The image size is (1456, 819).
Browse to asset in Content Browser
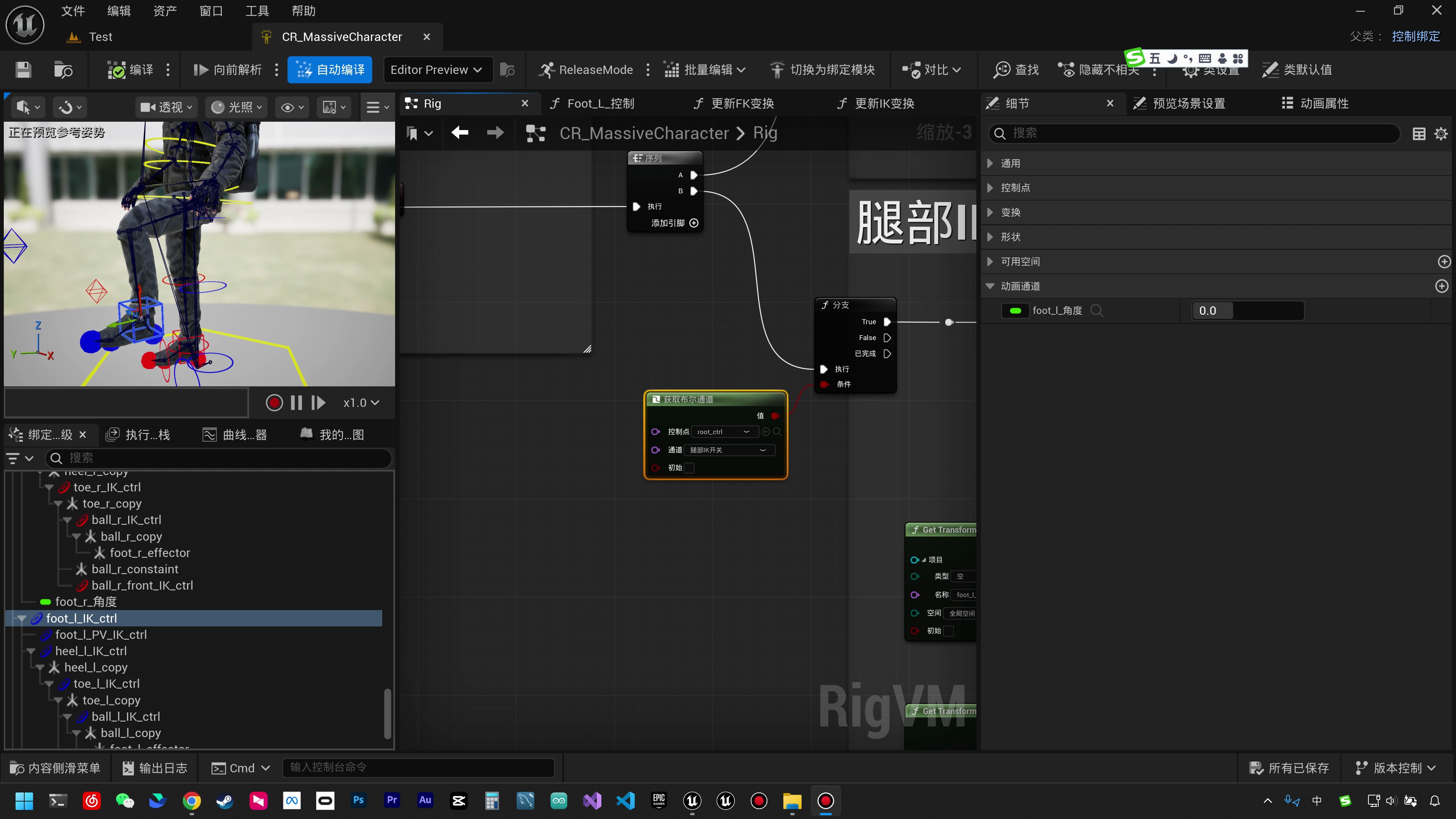pyautogui.click(x=63, y=69)
